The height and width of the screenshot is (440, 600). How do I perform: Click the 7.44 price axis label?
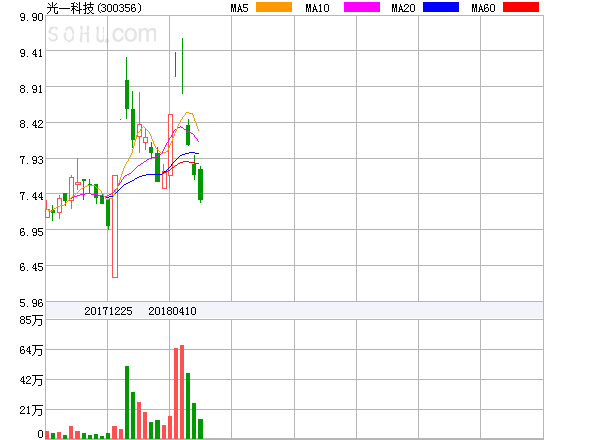[x=31, y=196]
